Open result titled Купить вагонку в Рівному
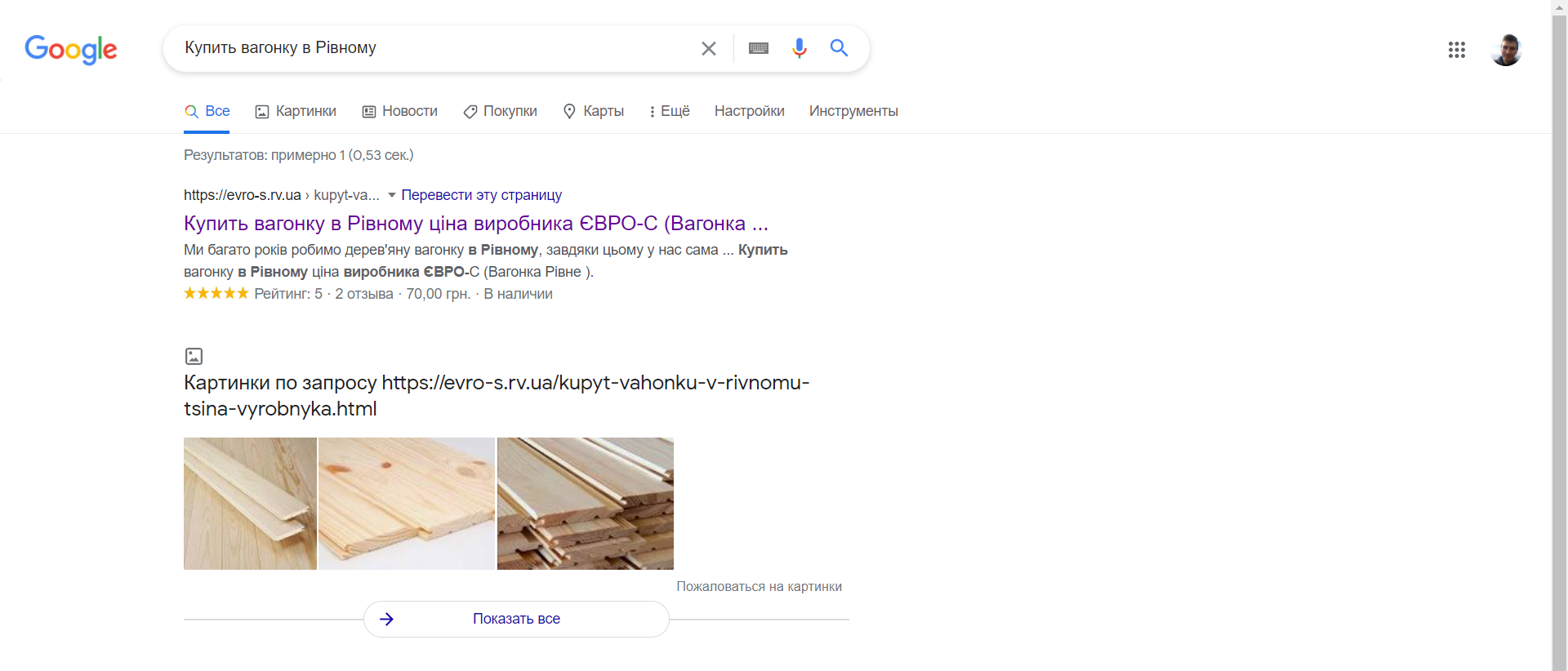Screen dimensions: 1568x671 [x=476, y=224]
